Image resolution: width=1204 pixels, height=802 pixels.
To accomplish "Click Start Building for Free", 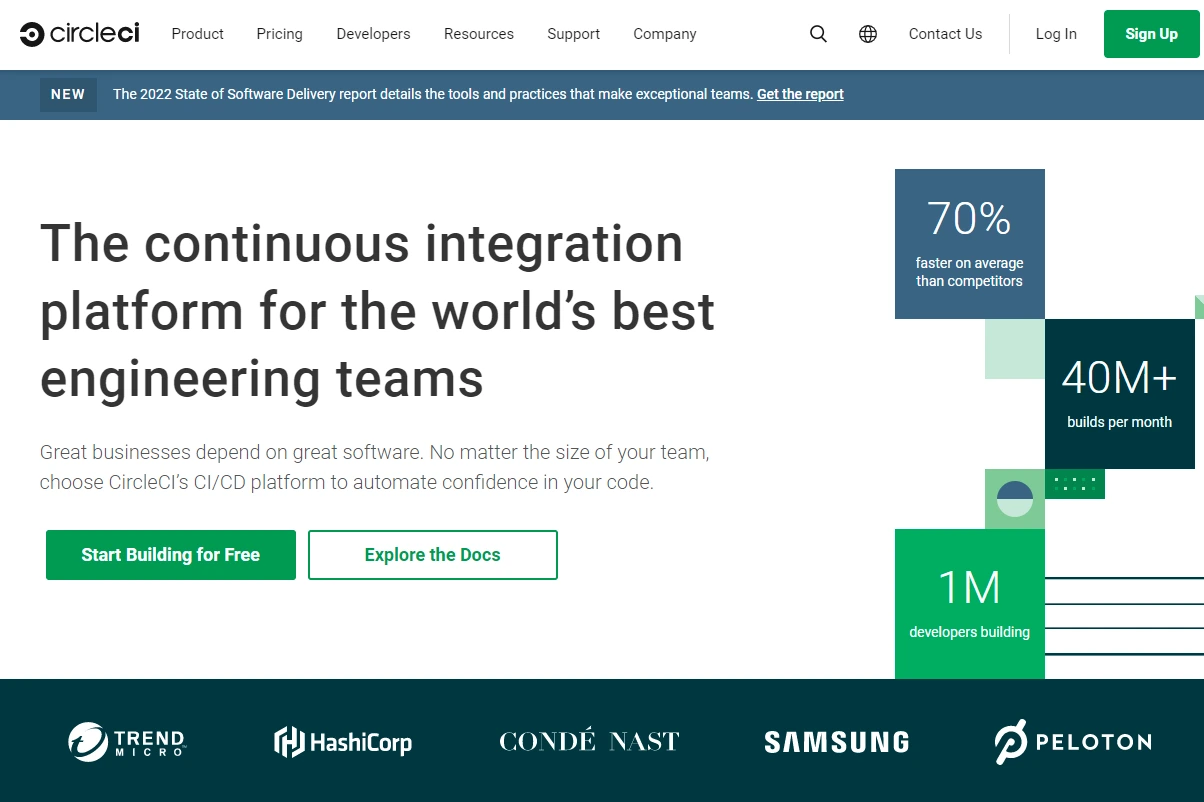I will click(171, 555).
